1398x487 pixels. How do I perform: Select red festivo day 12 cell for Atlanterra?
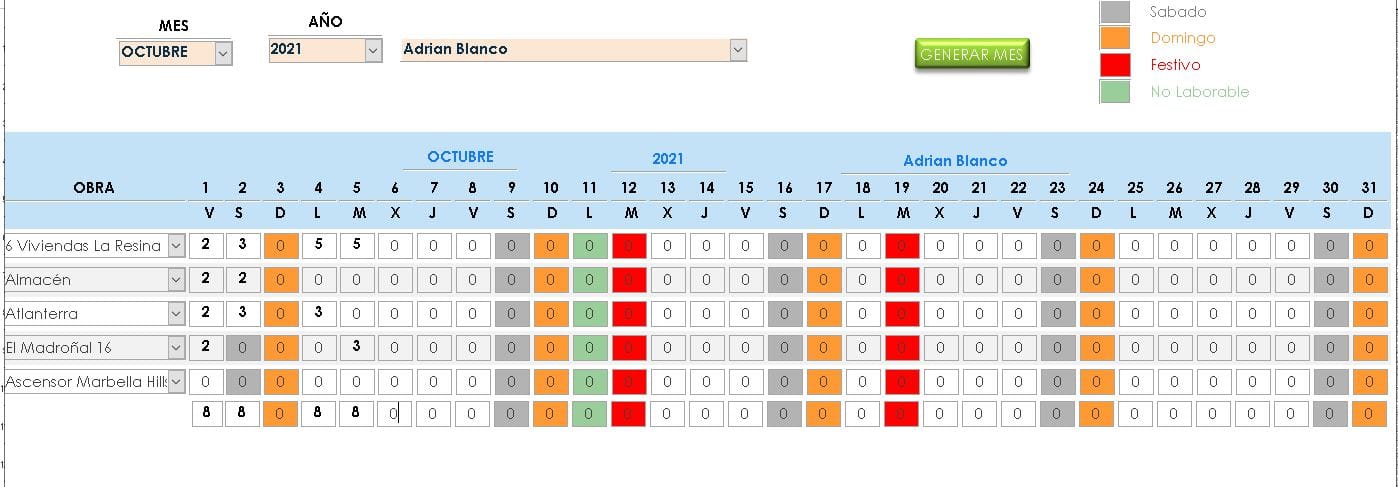click(629, 313)
